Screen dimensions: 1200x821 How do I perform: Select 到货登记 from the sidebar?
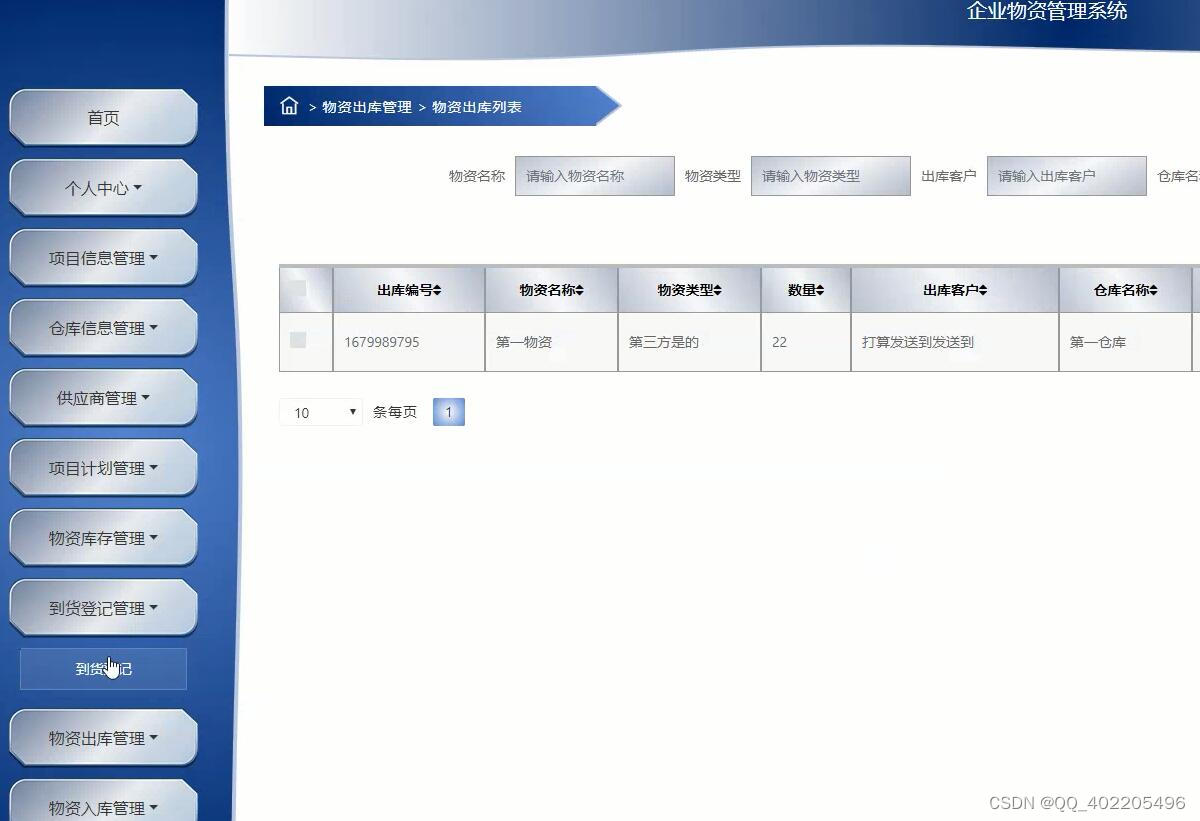[x=103, y=668]
